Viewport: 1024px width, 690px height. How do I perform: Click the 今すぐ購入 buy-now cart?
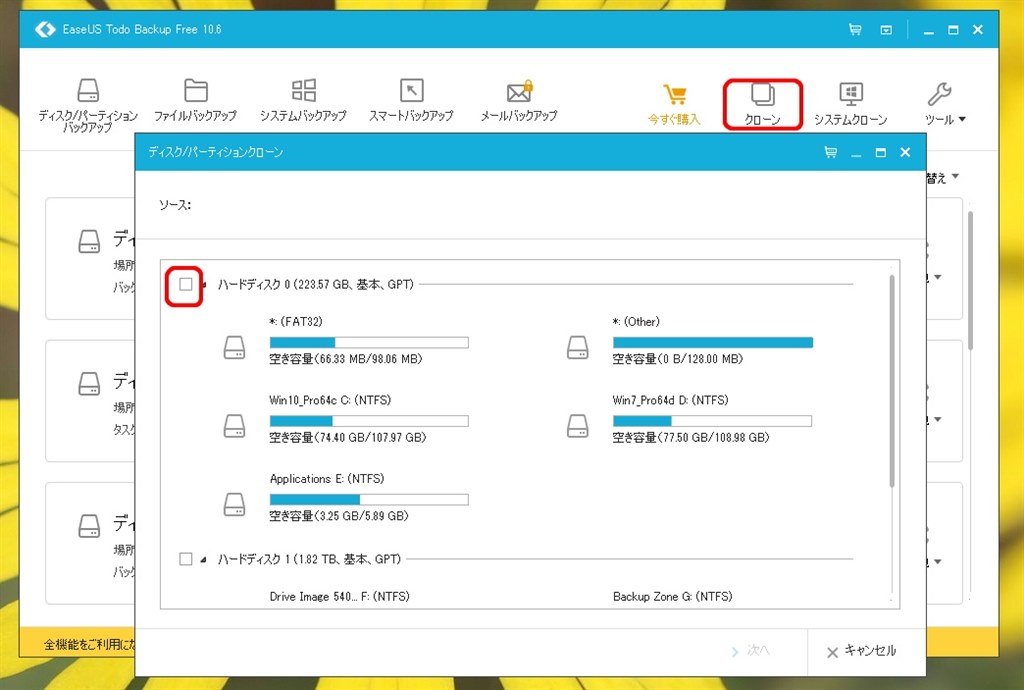(674, 104)
